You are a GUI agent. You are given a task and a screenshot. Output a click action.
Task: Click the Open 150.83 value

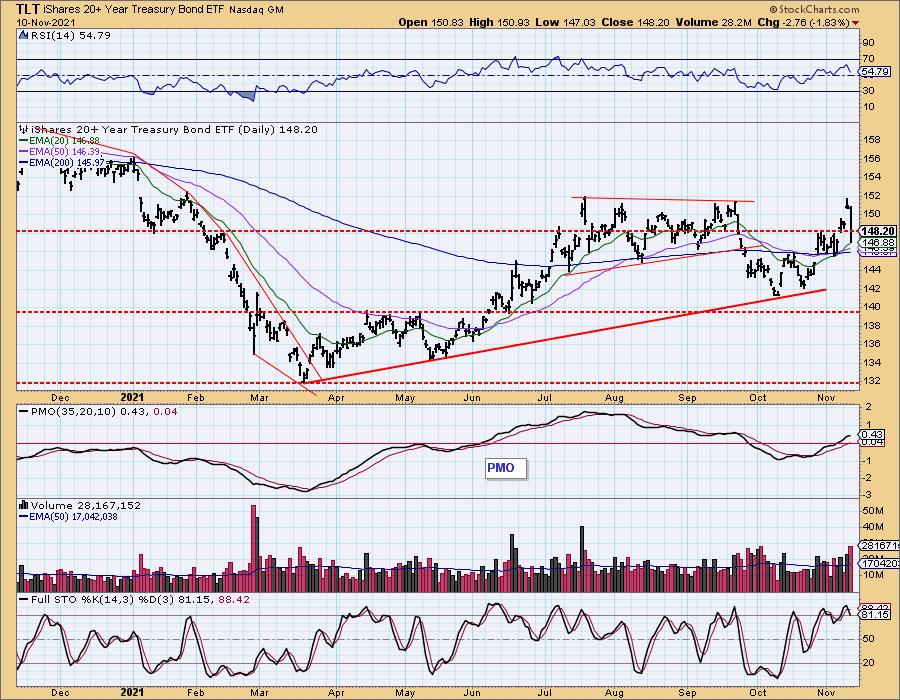[x=432, y=22]
